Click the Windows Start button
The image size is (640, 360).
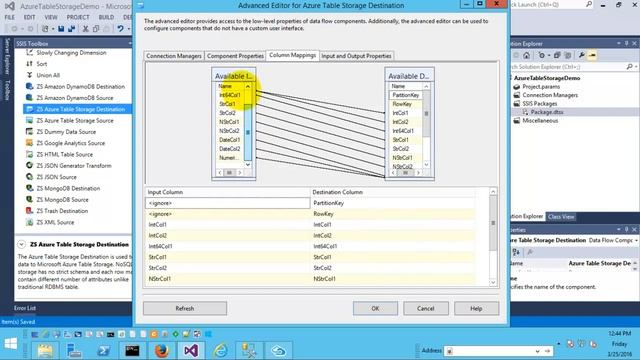coord(11,344)
